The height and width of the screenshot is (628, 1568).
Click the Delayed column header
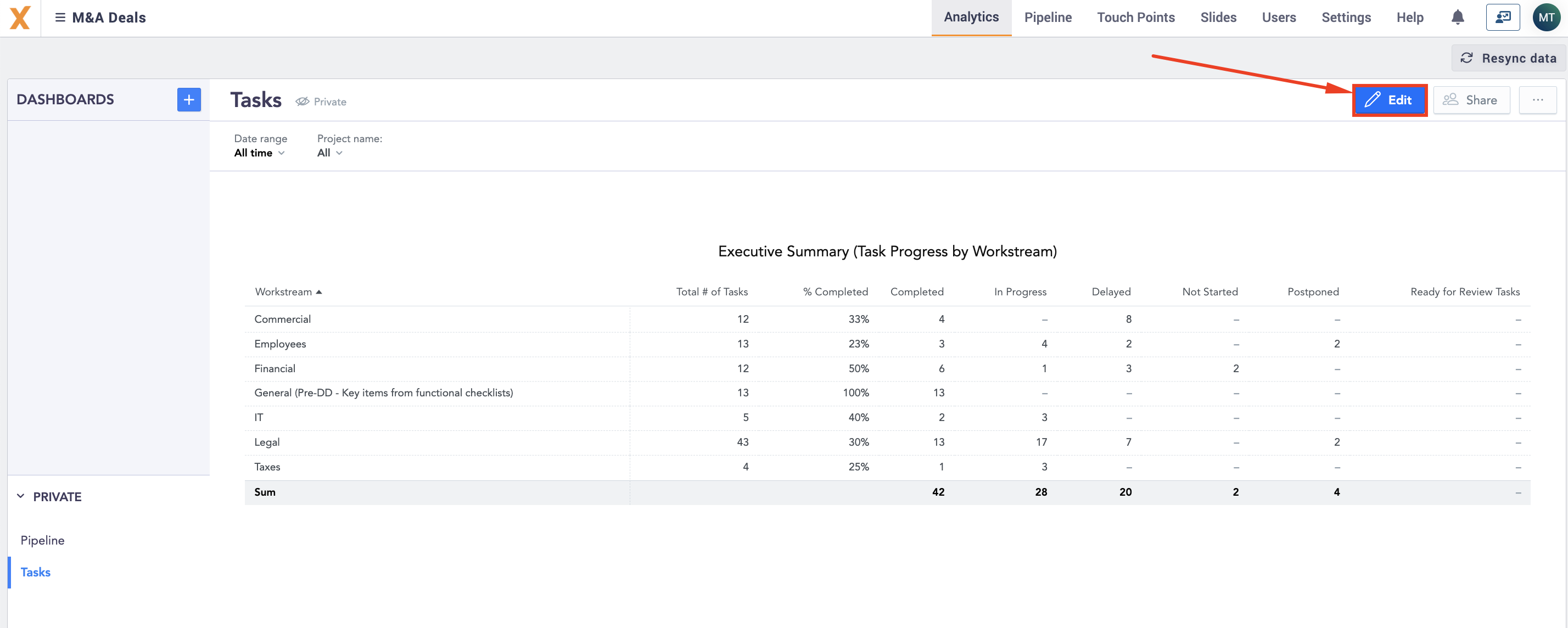click(x=1111, y=292)
